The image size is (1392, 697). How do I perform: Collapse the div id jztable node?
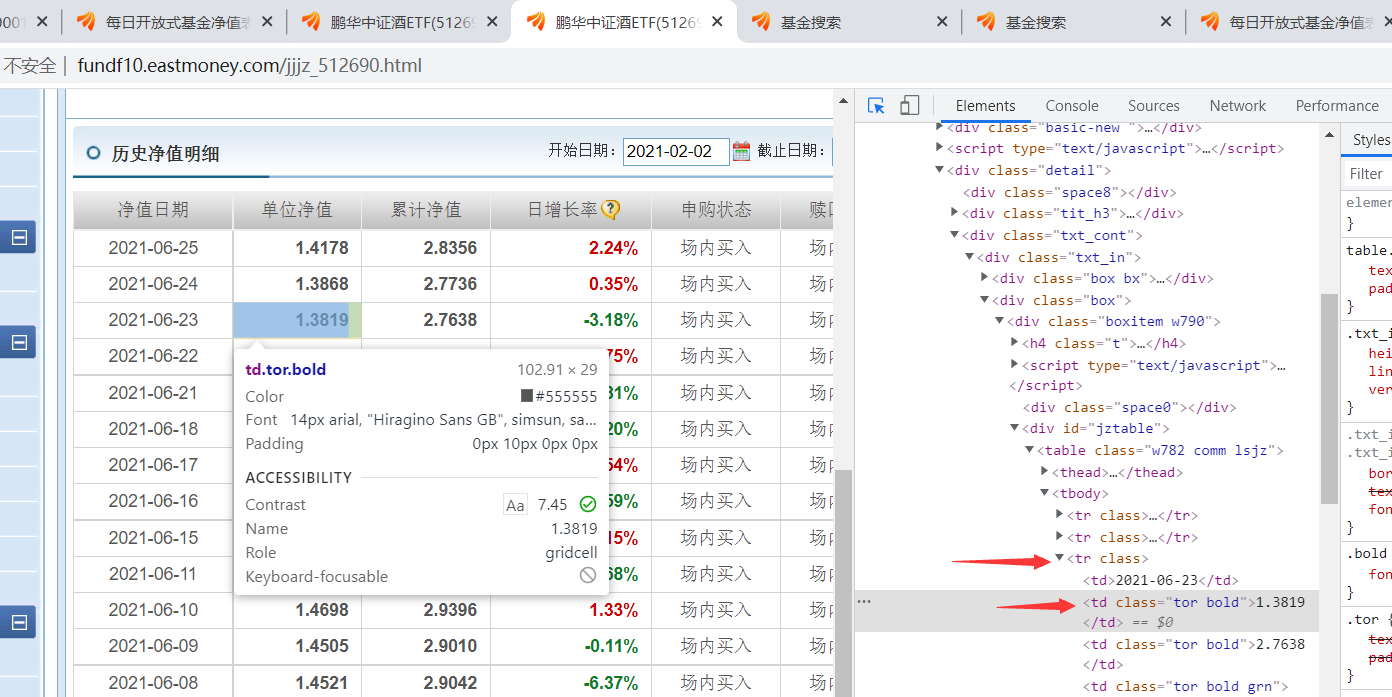click(x=1015, y=429)
